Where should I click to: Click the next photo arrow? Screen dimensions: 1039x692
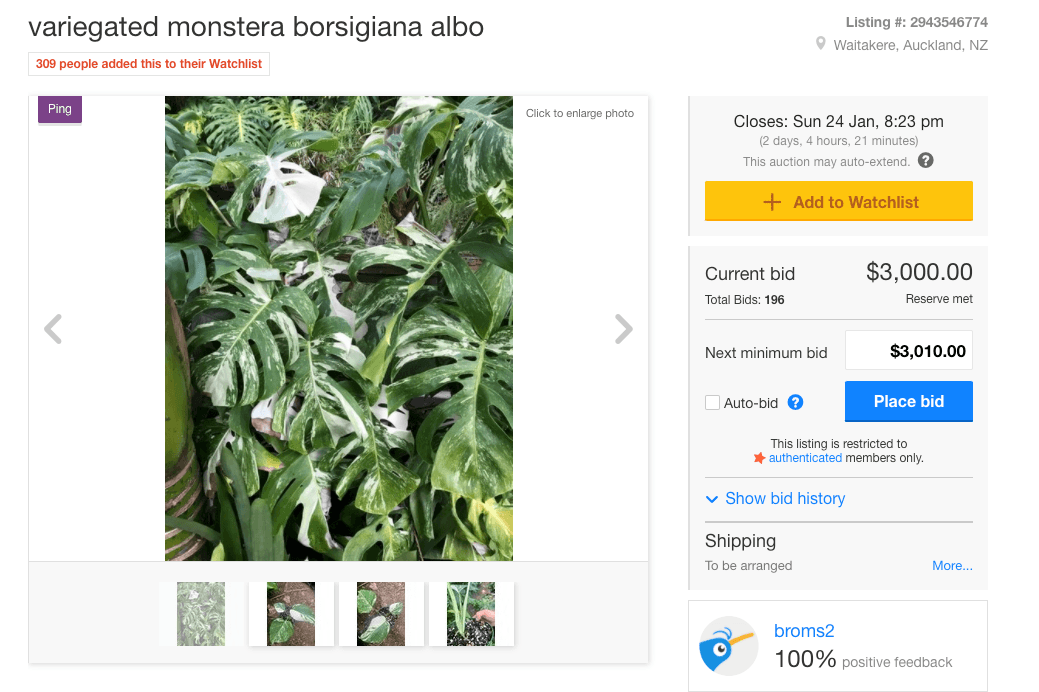click(x=623, y=329)
